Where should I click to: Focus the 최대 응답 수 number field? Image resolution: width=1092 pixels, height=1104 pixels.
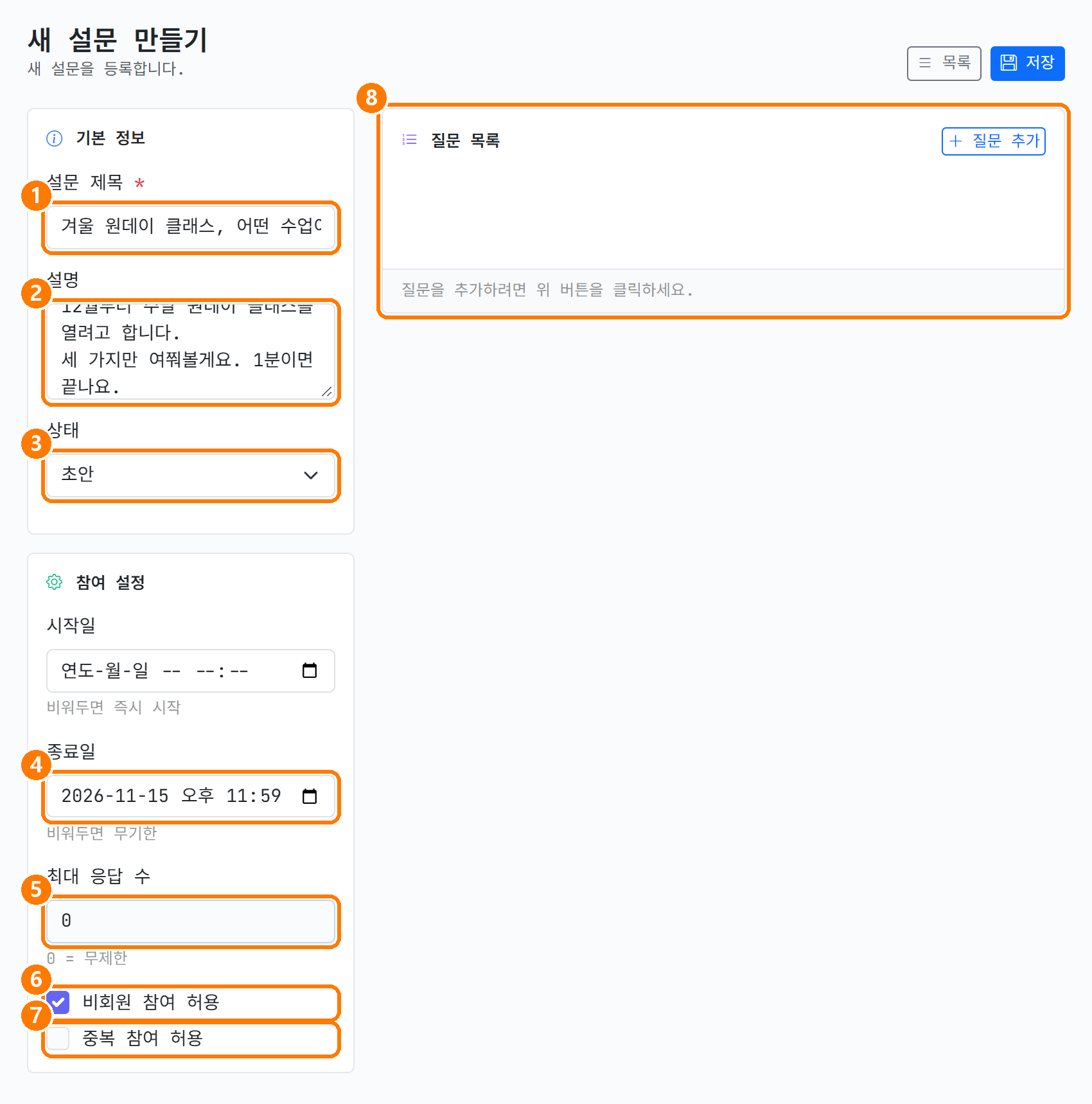191,921
